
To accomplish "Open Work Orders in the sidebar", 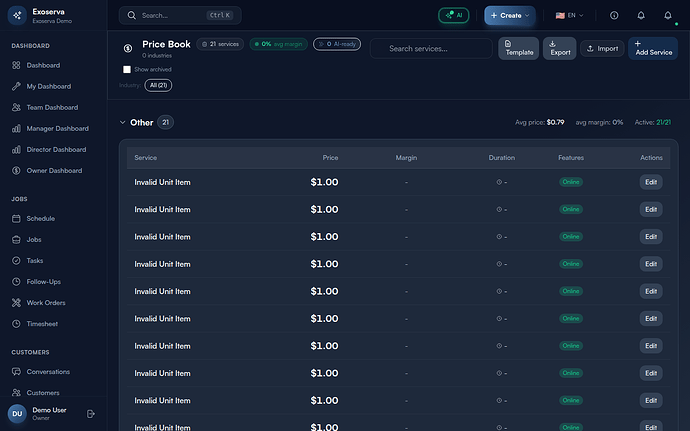I will pyautogui.click(x=46, y=303).
